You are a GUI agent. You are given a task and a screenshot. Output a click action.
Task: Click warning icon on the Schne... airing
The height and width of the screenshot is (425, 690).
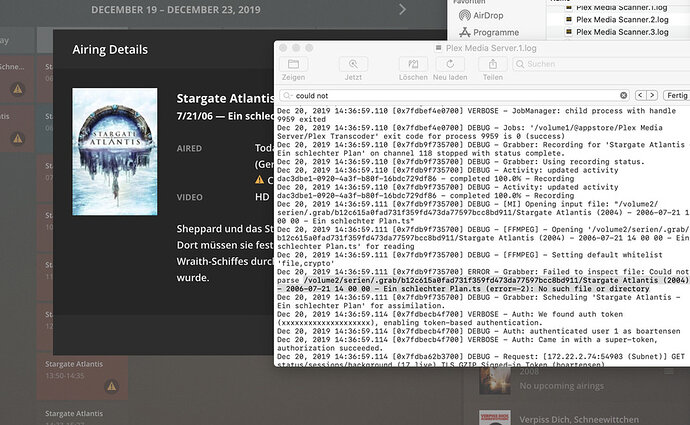pyautogui.click(x=18, y=89)
